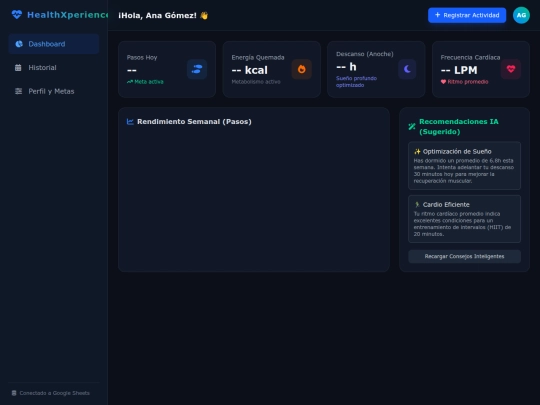Click the runner icon by Cardio Eficiente
Viewport: 540px width, 405px height.
pyautogui.click(x=417, y=205)
